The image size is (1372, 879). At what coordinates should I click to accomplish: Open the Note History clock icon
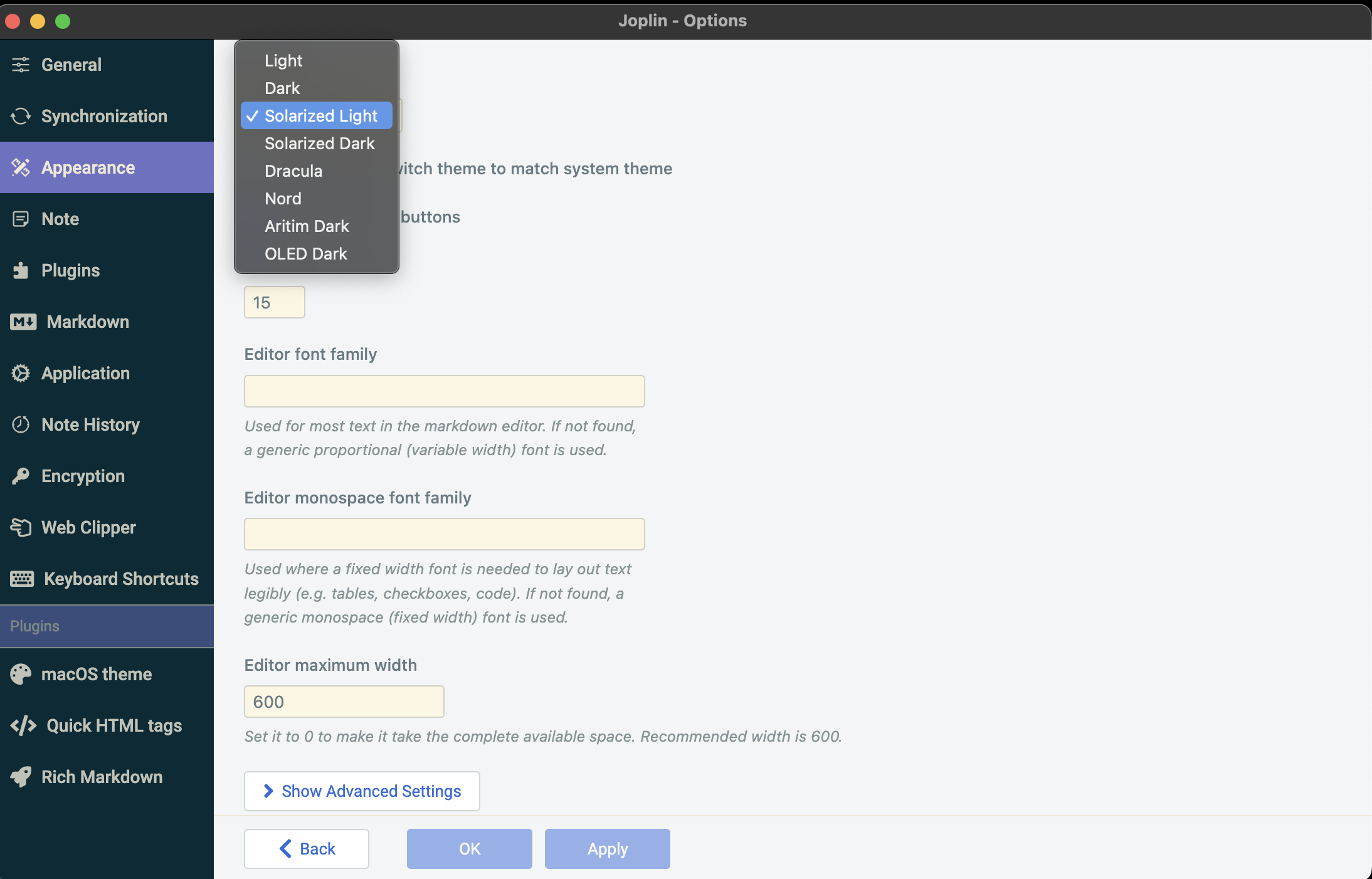(21, 424)
